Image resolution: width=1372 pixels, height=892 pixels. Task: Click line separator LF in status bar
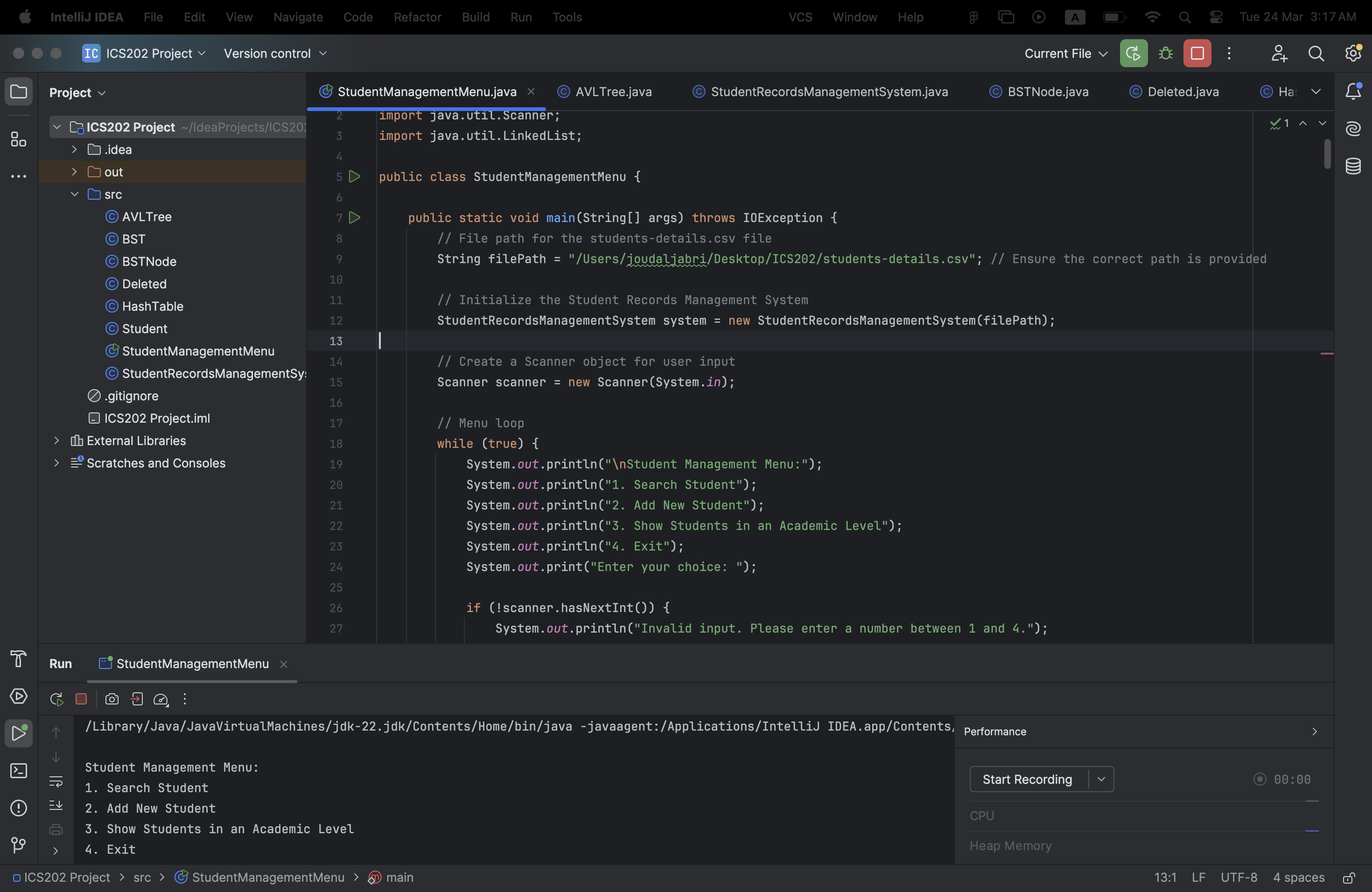pyautogui.click(x=1198, y=878)
